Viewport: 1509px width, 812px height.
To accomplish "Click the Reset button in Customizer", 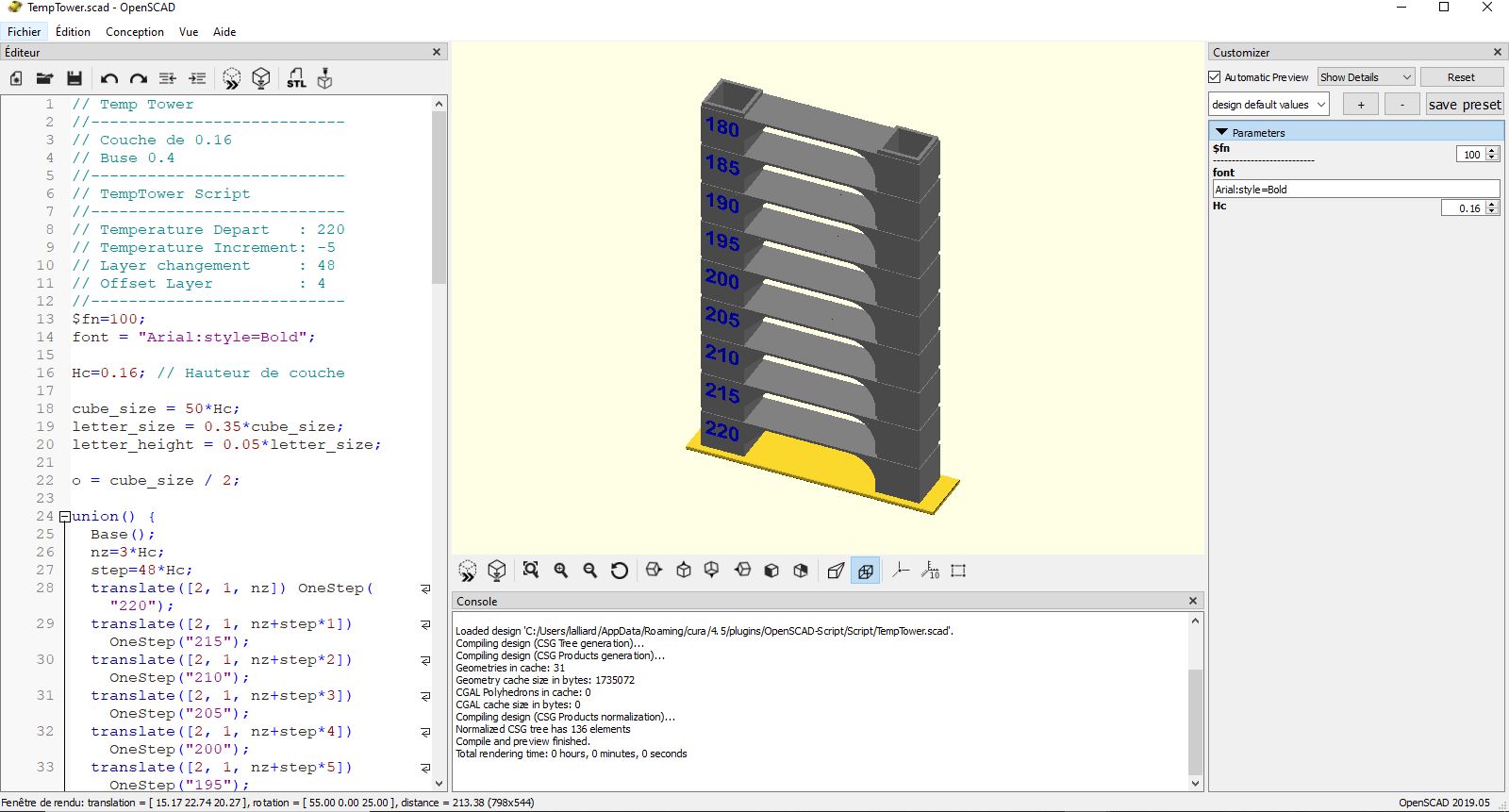I will (x=1461, y=77).
